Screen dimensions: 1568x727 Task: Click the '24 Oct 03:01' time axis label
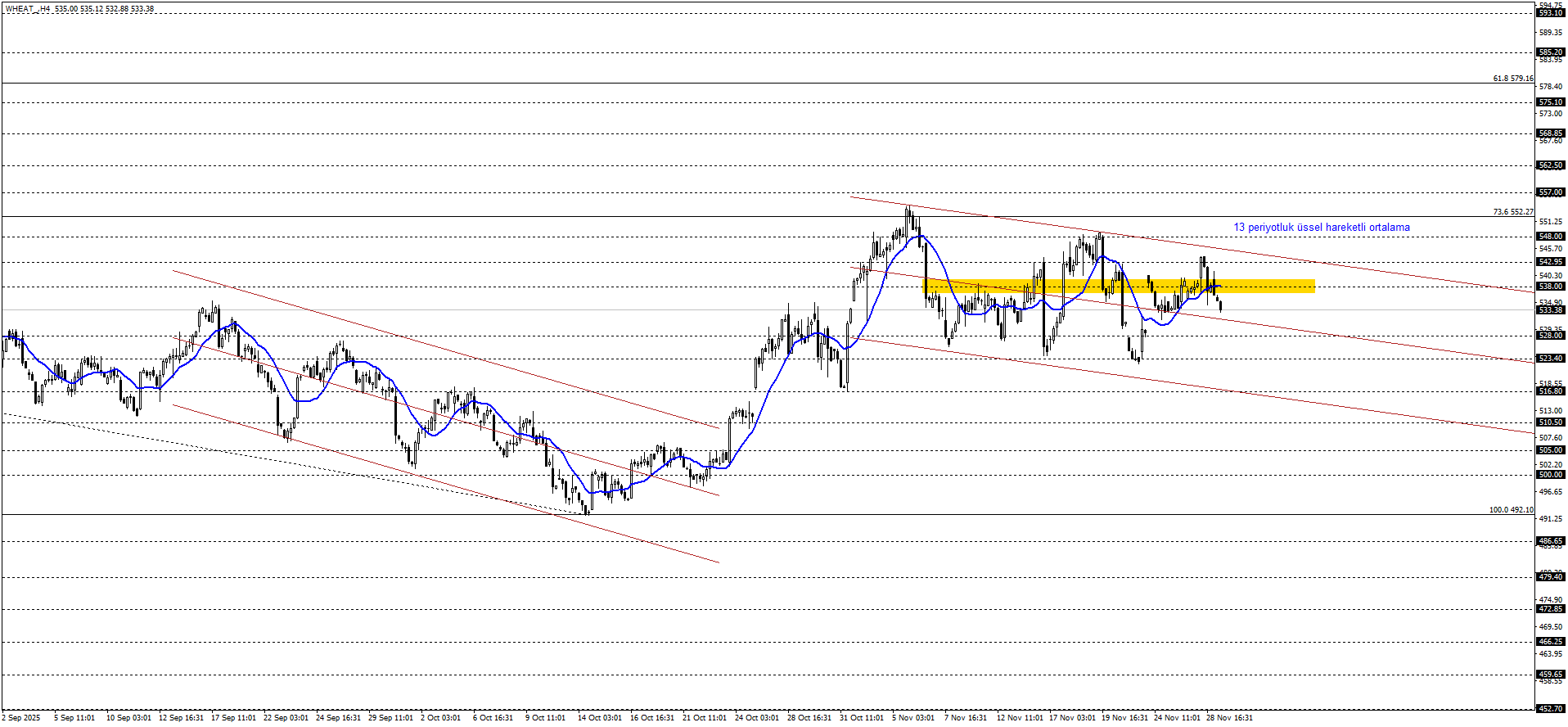pyautogui.click(x=757, y=718)
